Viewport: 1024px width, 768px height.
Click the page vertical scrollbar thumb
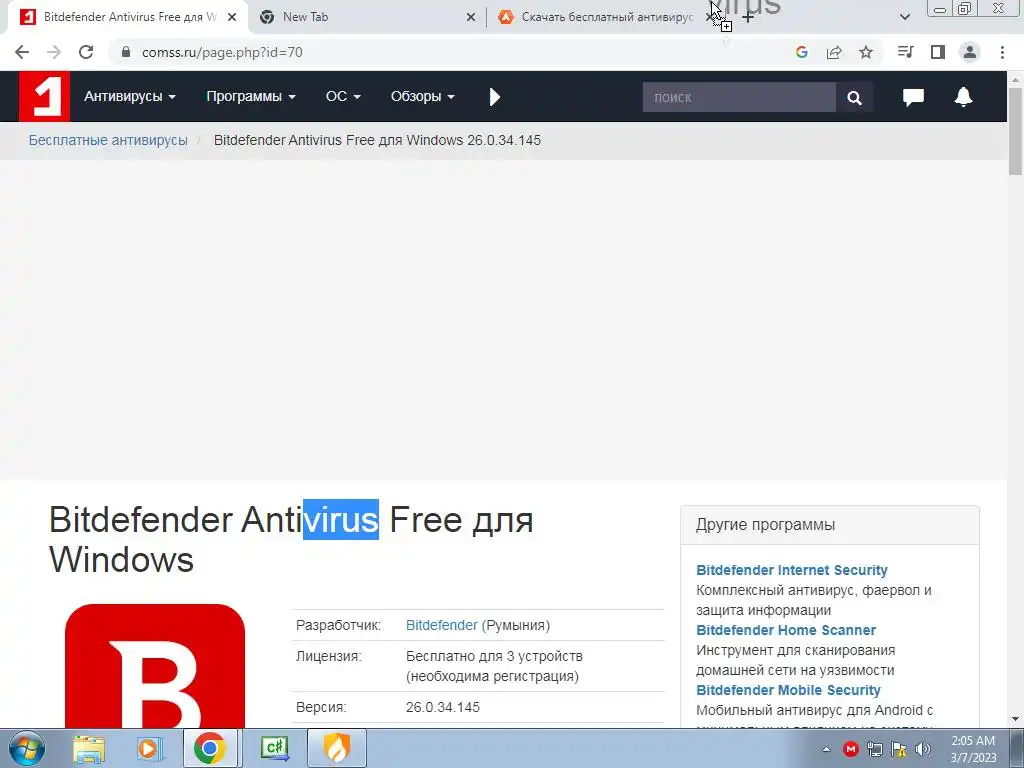point(1016,131)
